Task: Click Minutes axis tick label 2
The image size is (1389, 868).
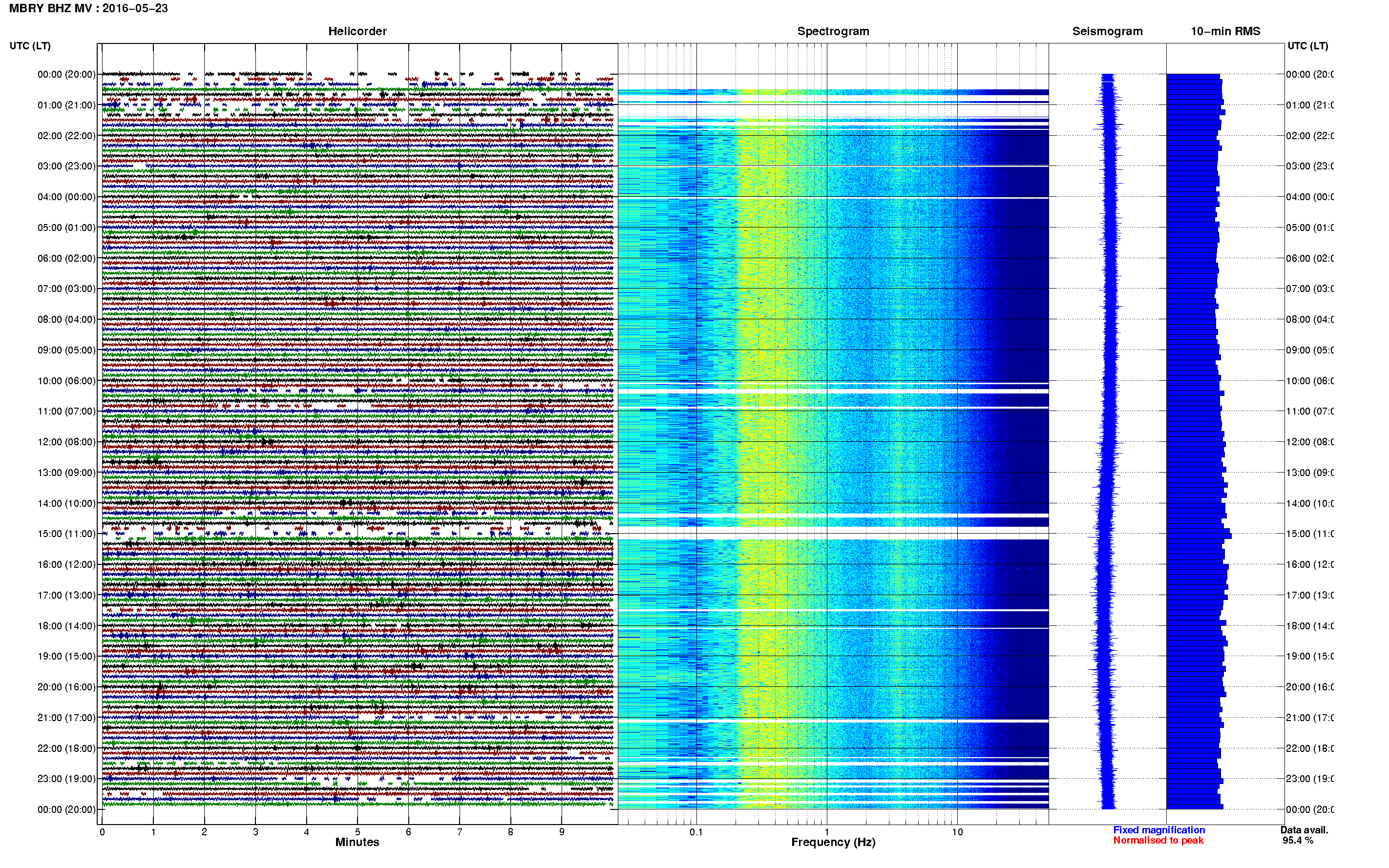Action: pos(204,832)
